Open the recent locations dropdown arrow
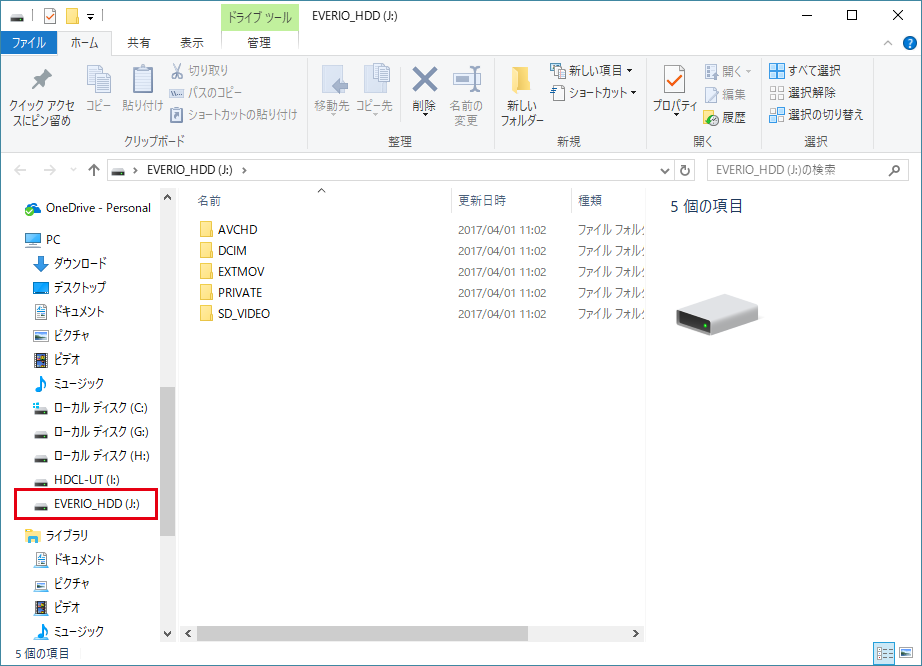The image size is (922, 666). (x=73, y=170)
